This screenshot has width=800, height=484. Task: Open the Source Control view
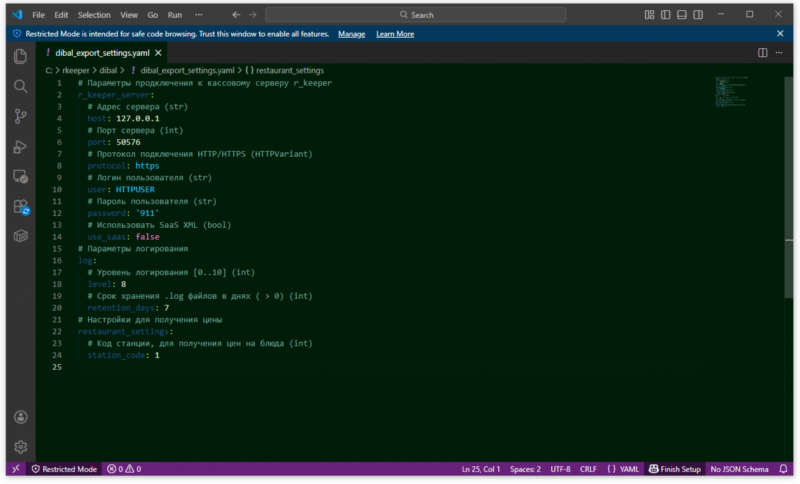20,117
